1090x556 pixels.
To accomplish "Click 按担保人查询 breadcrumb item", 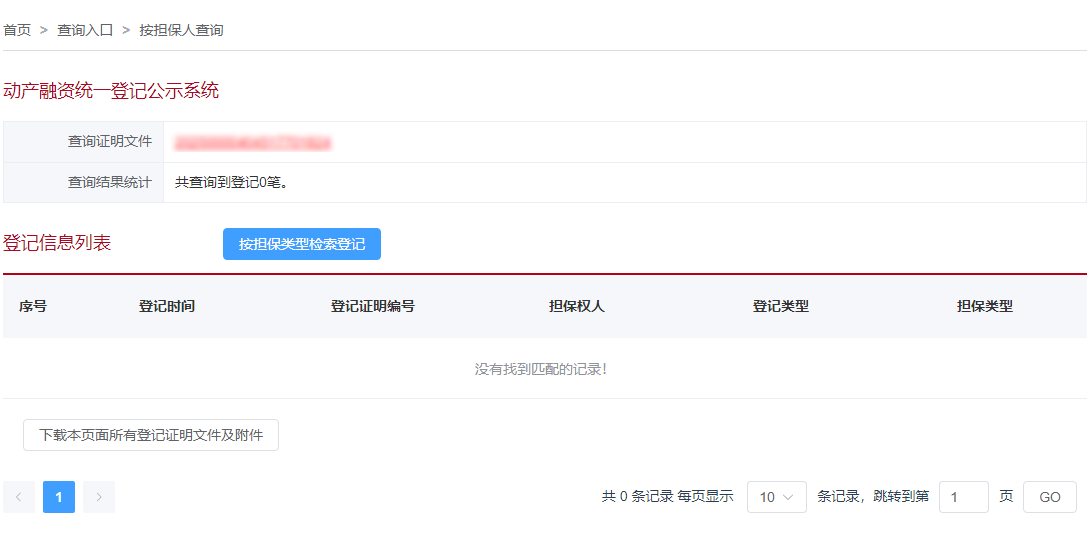I will [x=181, y=30].
